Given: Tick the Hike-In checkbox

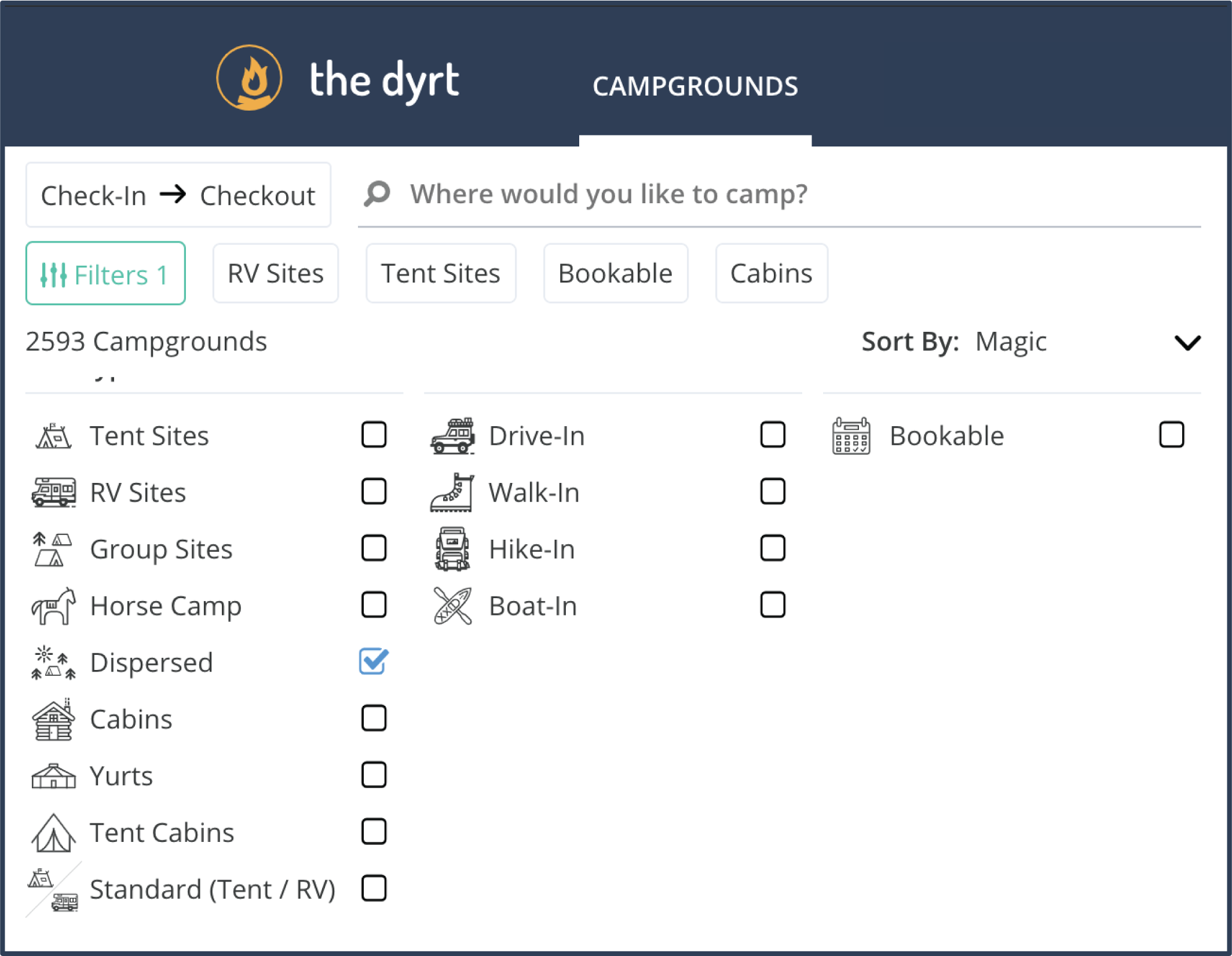Looking at the screenshot, I should (773, 548).
